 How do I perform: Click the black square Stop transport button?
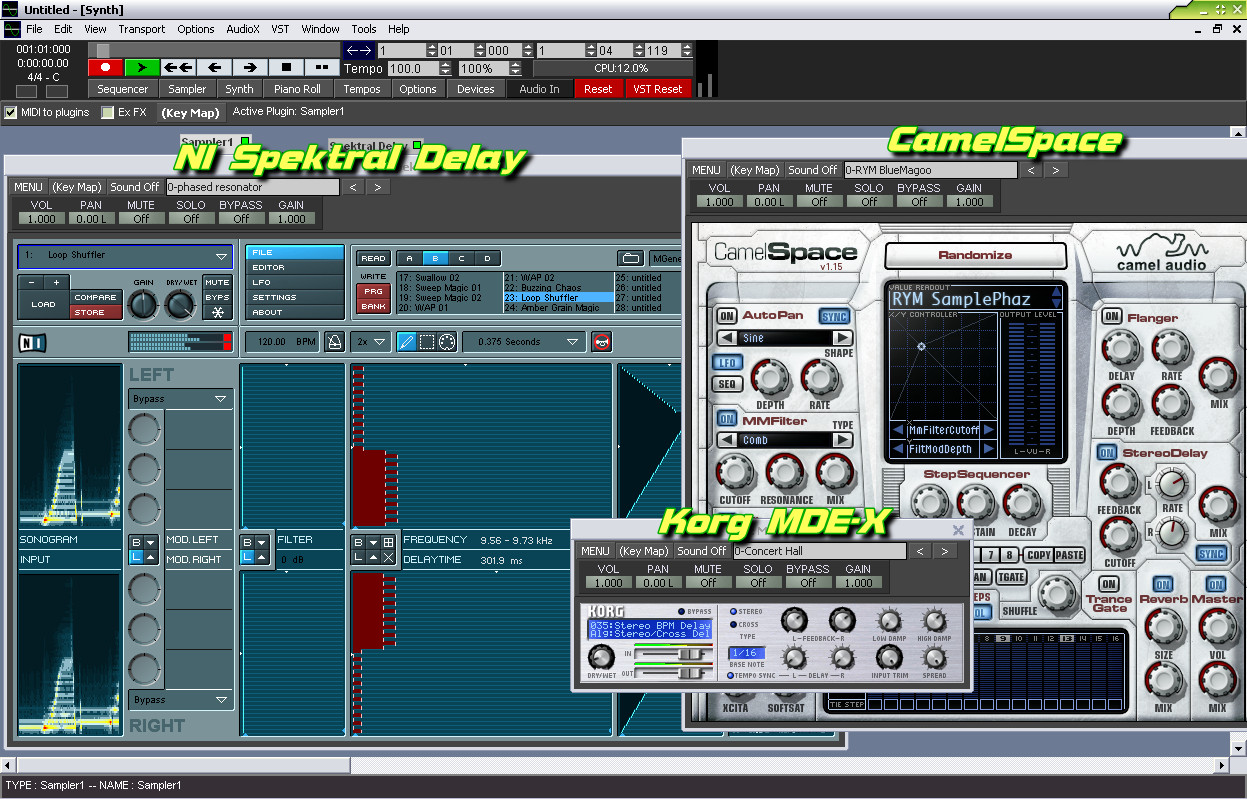coord(286,68)
